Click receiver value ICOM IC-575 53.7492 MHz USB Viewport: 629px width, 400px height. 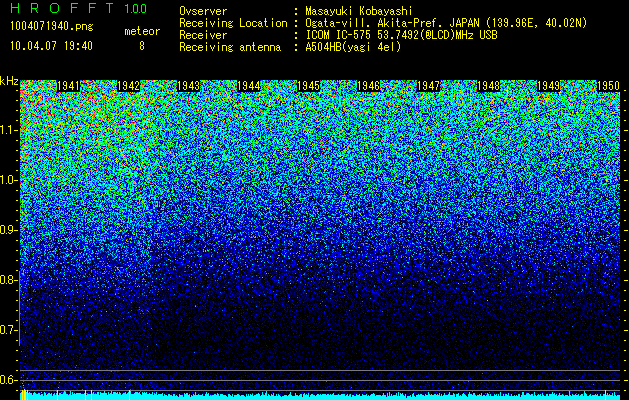pyautogui.click(x=401, y=35)
